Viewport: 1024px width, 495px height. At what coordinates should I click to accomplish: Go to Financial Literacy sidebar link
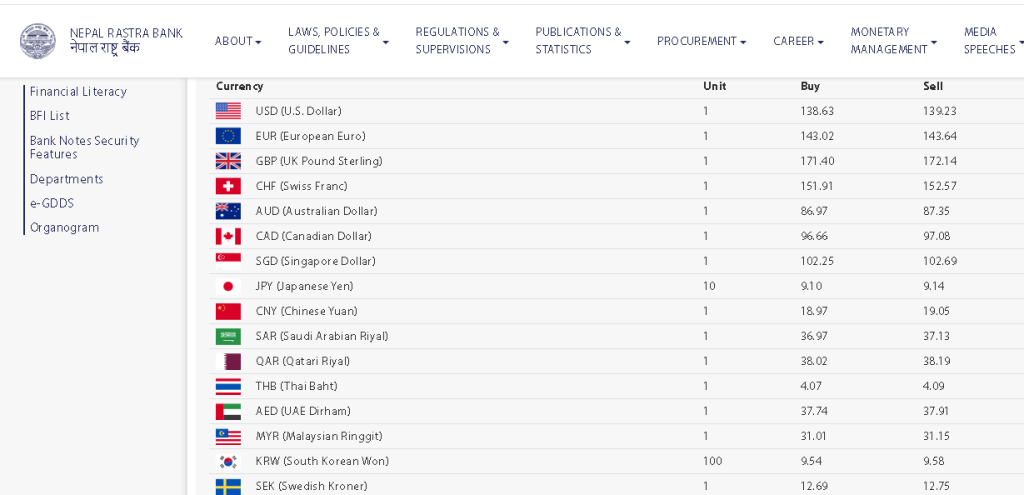click(x=78, y=92)
